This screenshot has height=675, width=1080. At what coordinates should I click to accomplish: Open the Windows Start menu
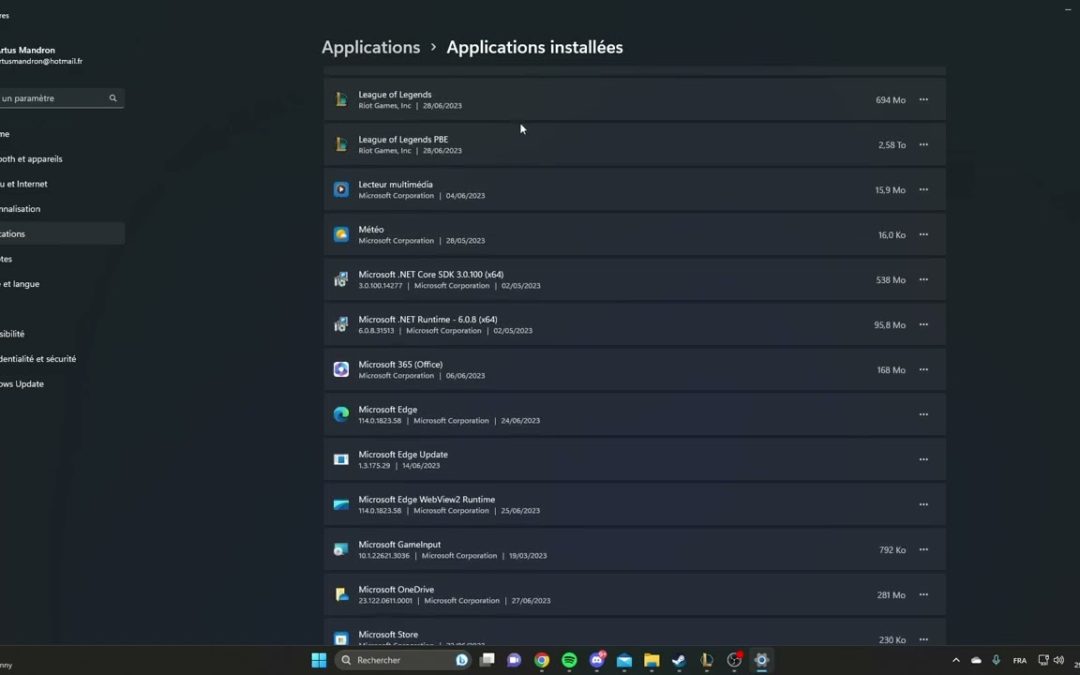(x=319, y=660)
